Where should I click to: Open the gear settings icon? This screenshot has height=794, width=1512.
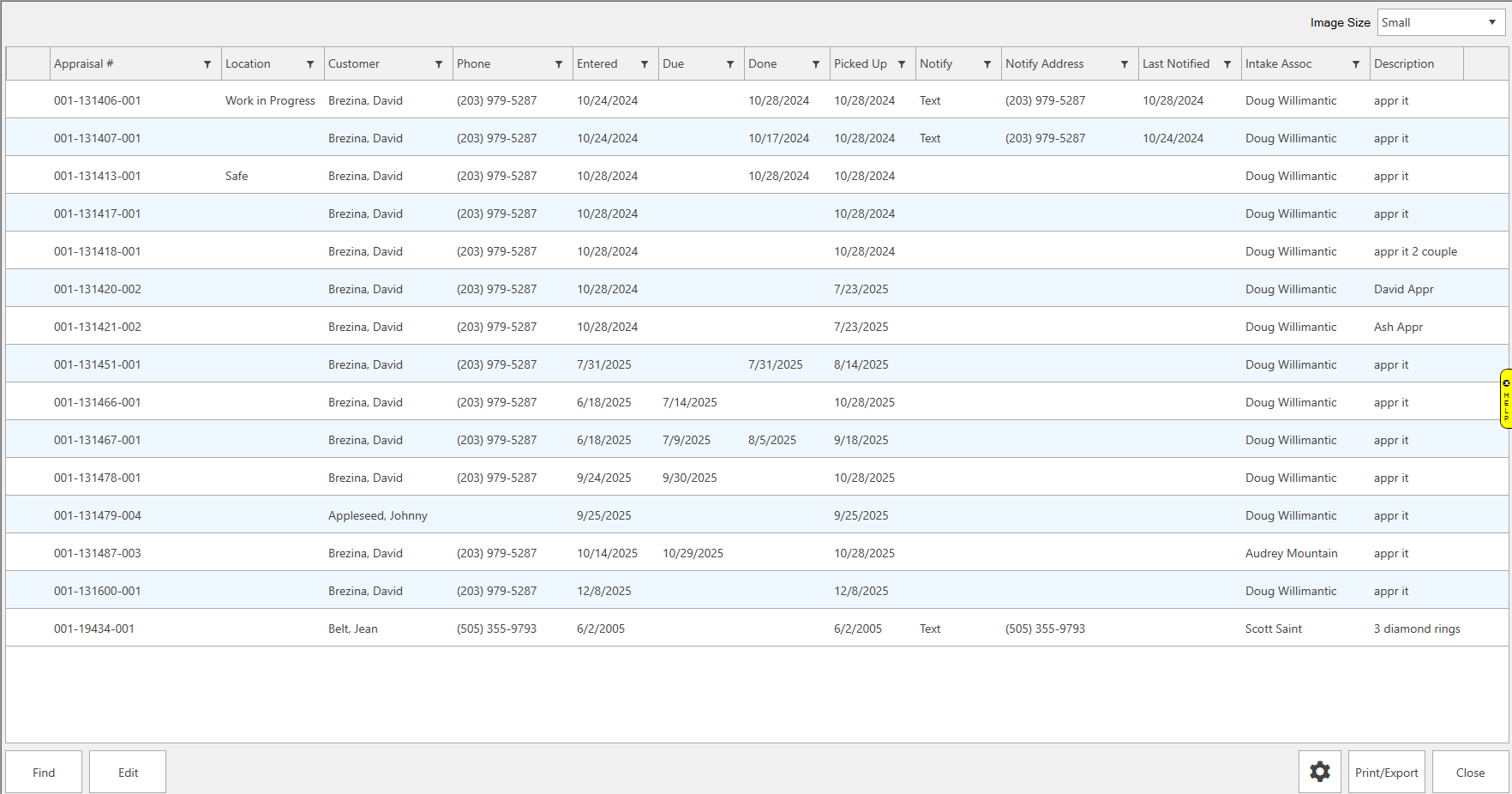(x=1319, y=772)
